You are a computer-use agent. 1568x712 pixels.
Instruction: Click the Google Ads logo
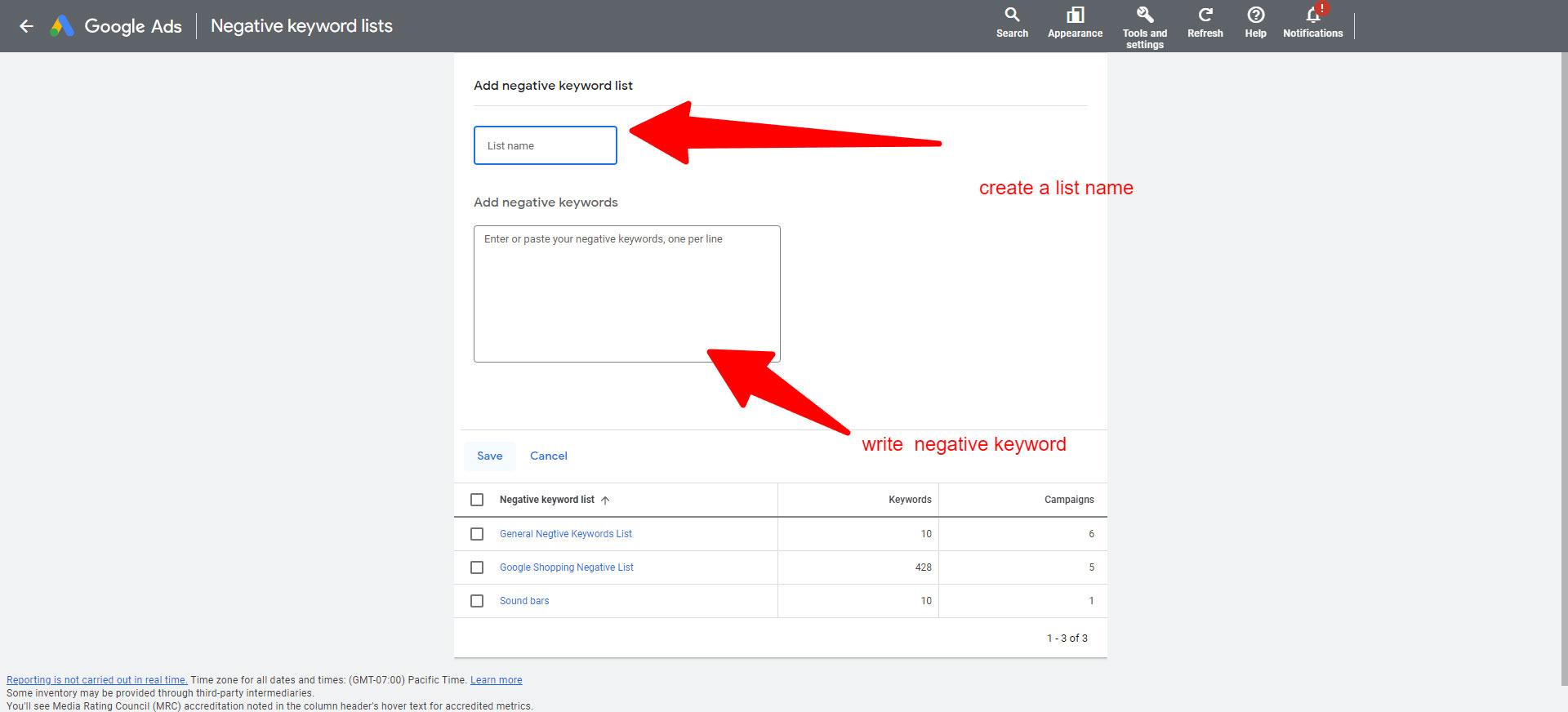[x=62, y=26]
